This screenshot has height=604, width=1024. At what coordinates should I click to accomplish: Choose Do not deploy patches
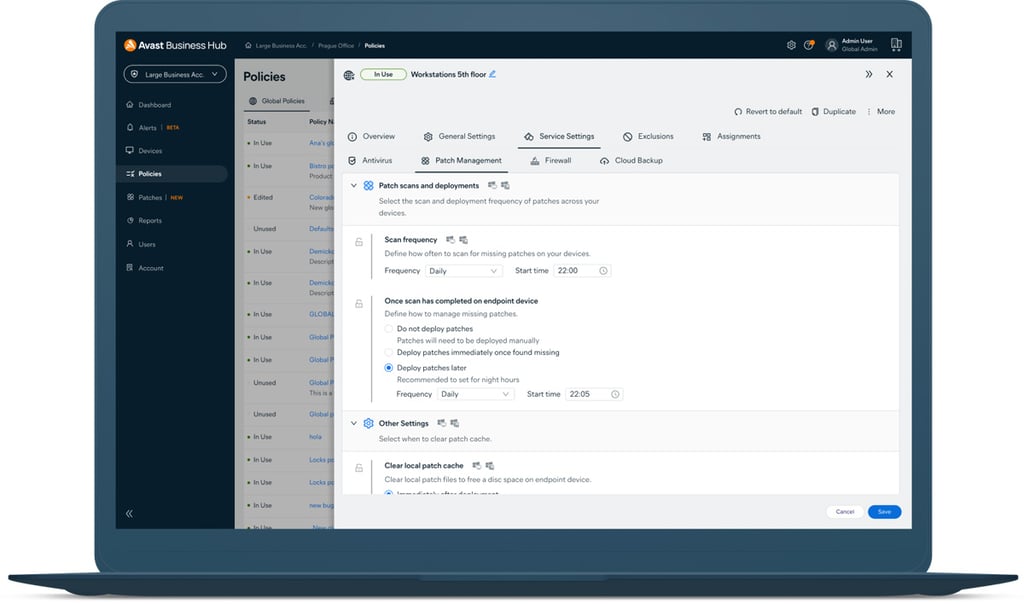coord(391,328)
